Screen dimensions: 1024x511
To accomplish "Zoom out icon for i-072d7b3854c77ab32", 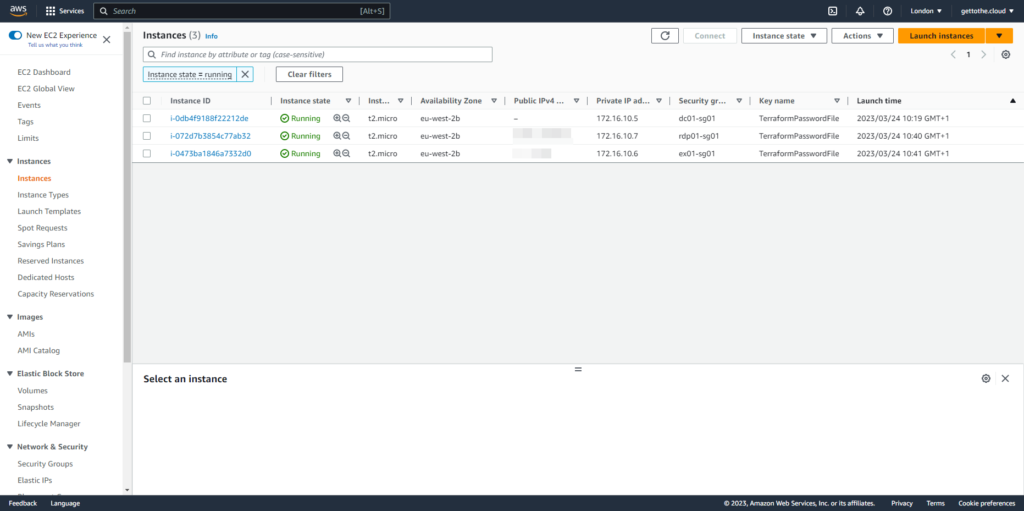I will pyautogui.click(x=346, y=136).
